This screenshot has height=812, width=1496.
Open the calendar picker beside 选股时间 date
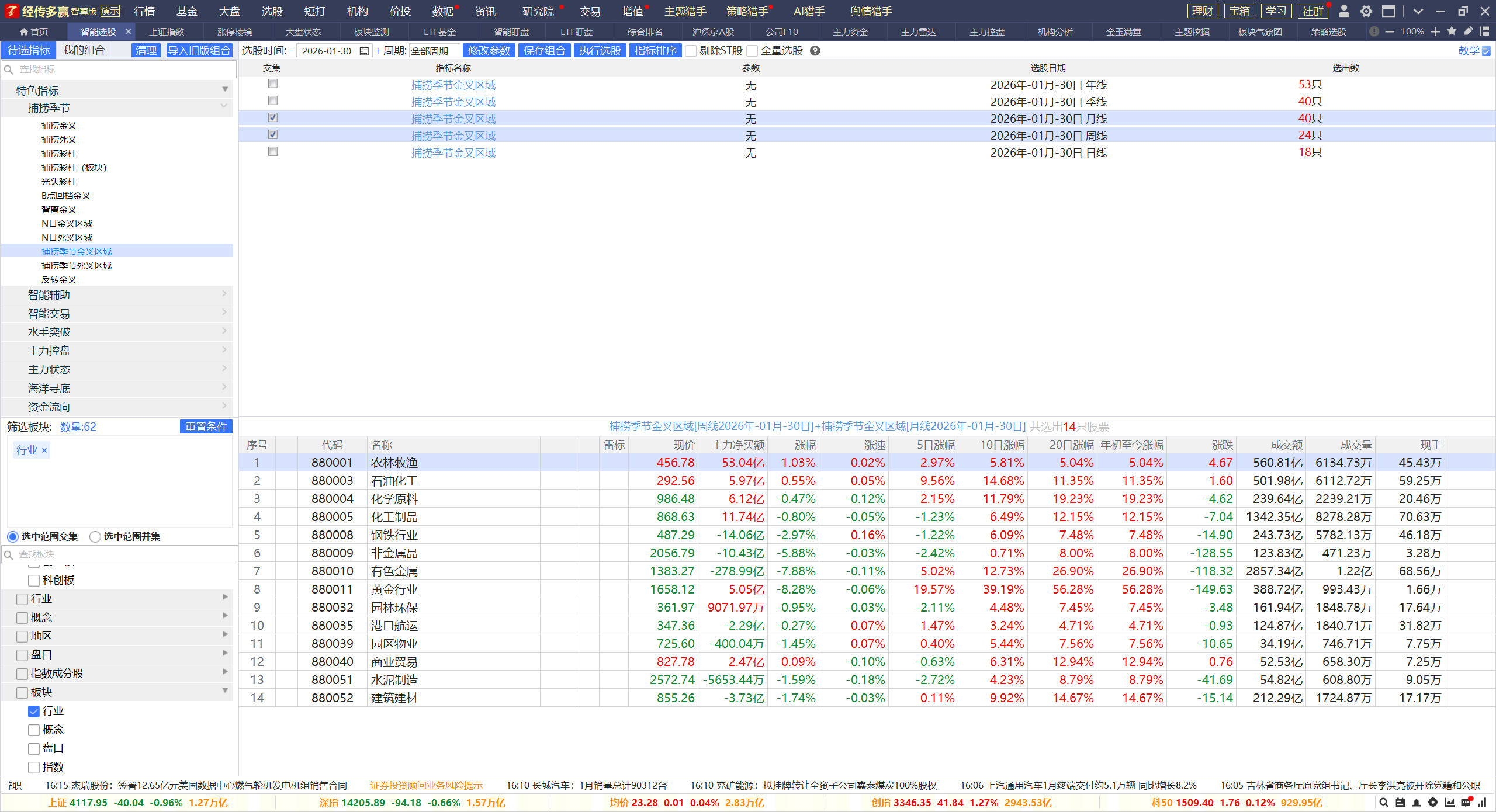[x=364, y=51]
